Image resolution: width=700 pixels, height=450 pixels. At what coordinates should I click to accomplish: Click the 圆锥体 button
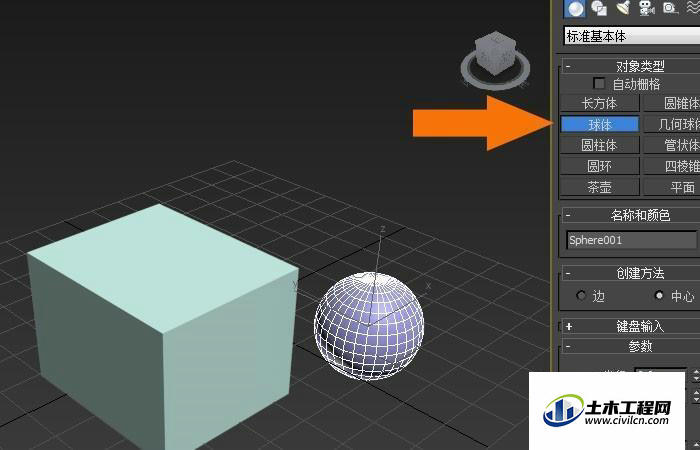(x=671, y=103)
